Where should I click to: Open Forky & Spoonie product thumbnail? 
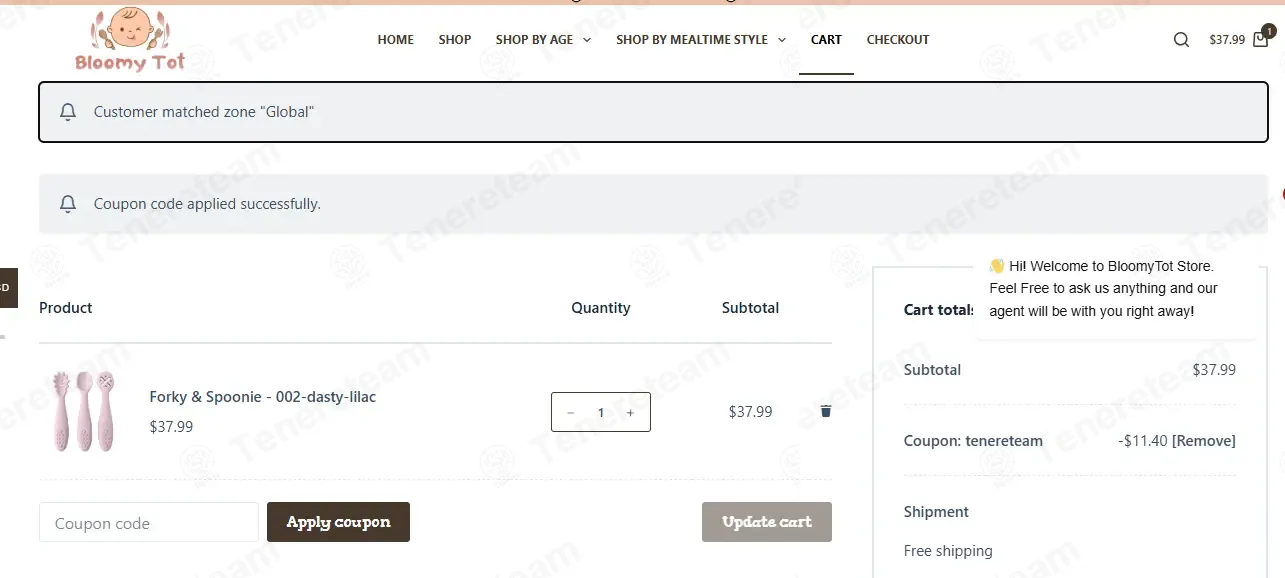(84, 411)
